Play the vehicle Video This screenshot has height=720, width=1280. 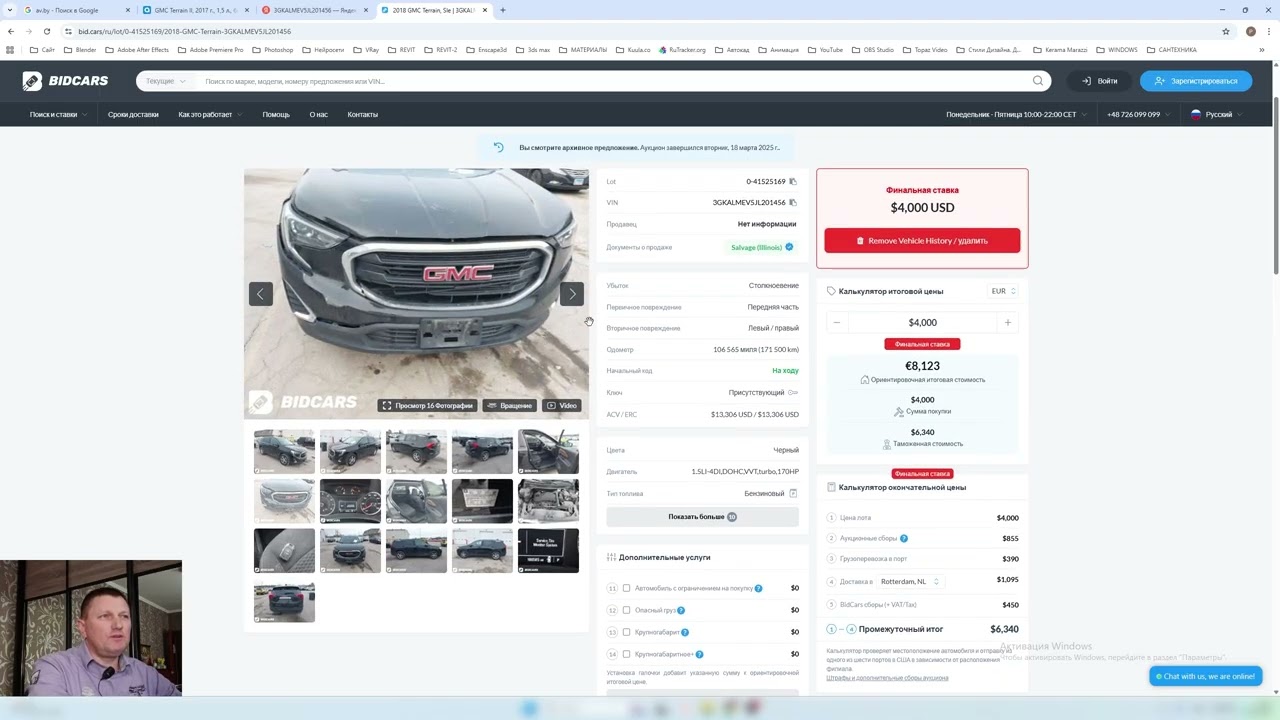[x=562, y=405]
